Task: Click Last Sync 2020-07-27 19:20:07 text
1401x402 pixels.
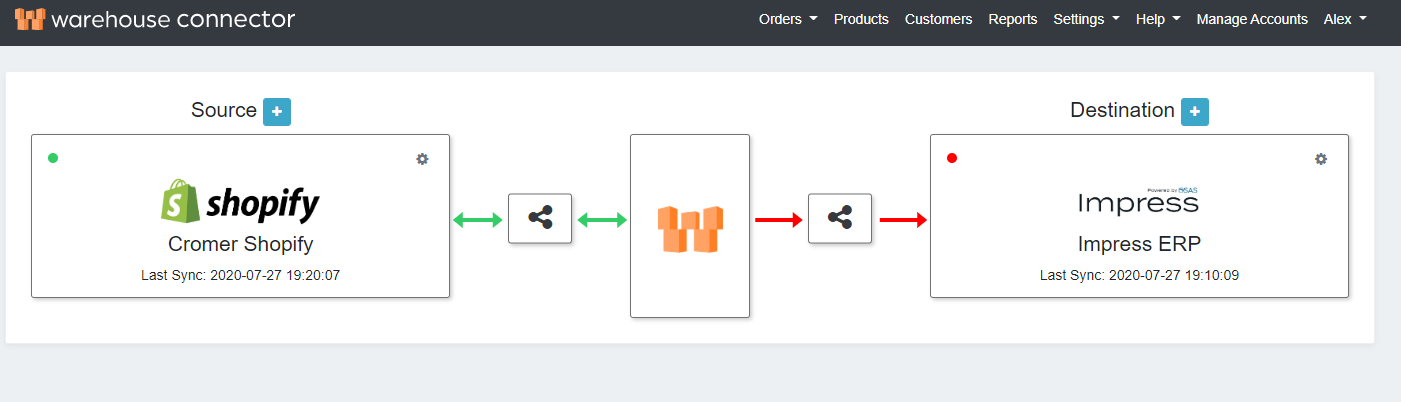Action: 240,275
